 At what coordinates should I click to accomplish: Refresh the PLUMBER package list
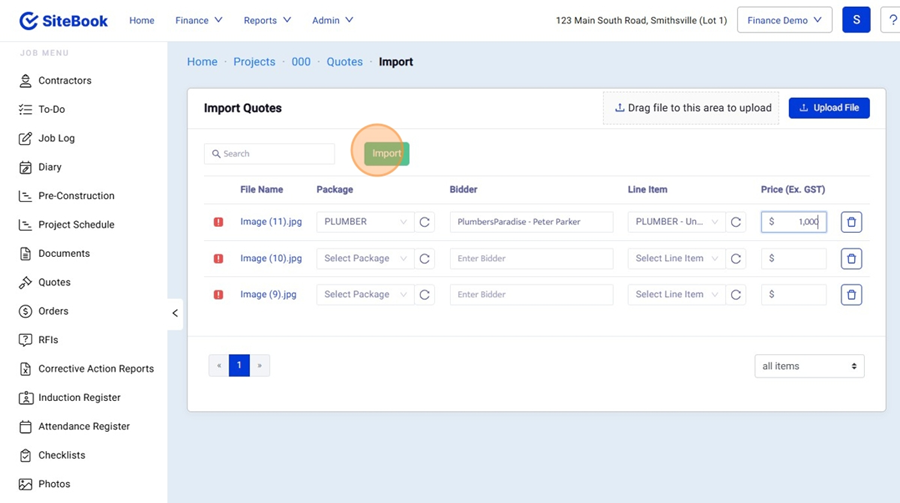425,222
